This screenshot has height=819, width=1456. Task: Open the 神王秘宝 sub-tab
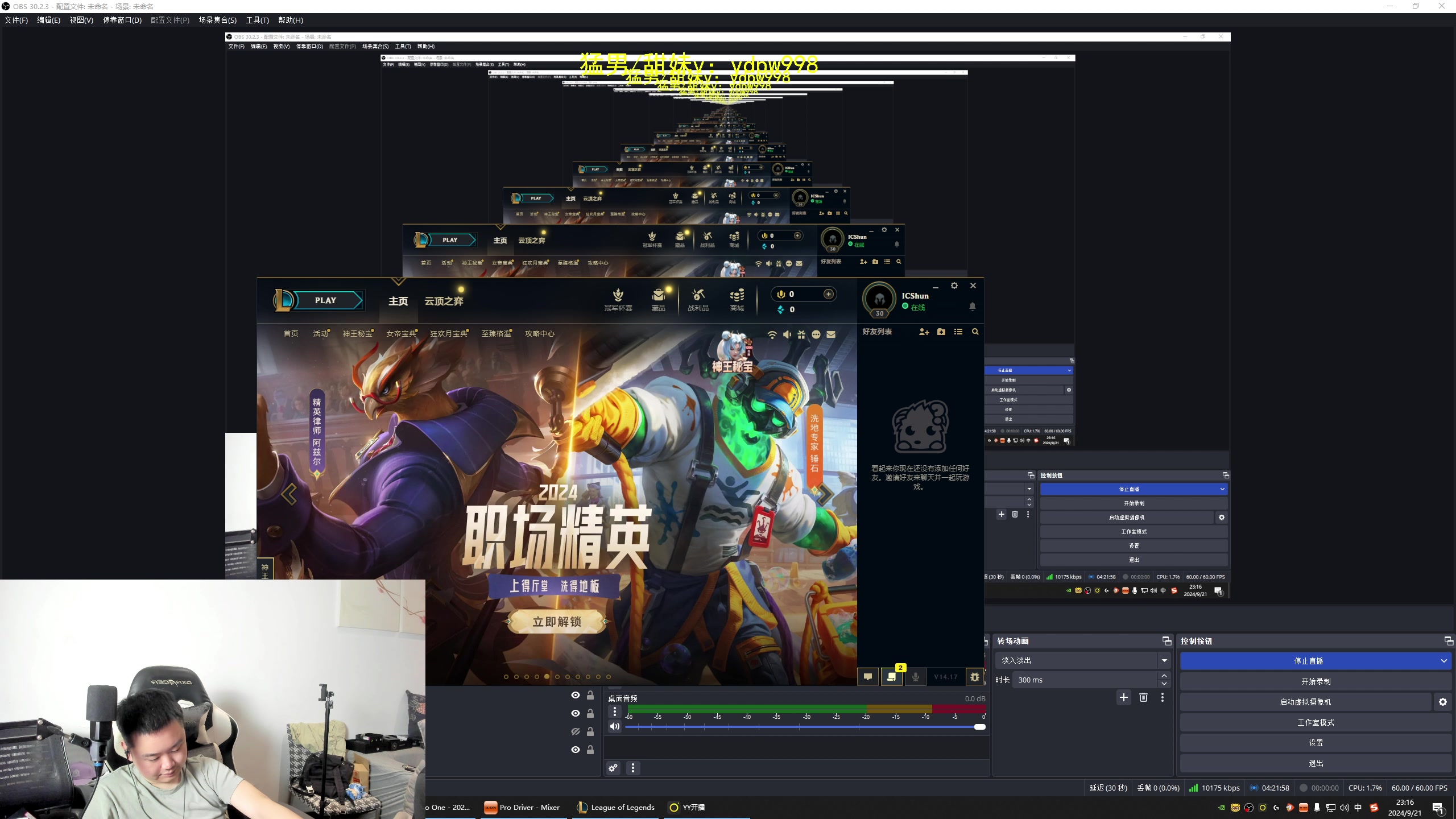(x=357, y=333)
